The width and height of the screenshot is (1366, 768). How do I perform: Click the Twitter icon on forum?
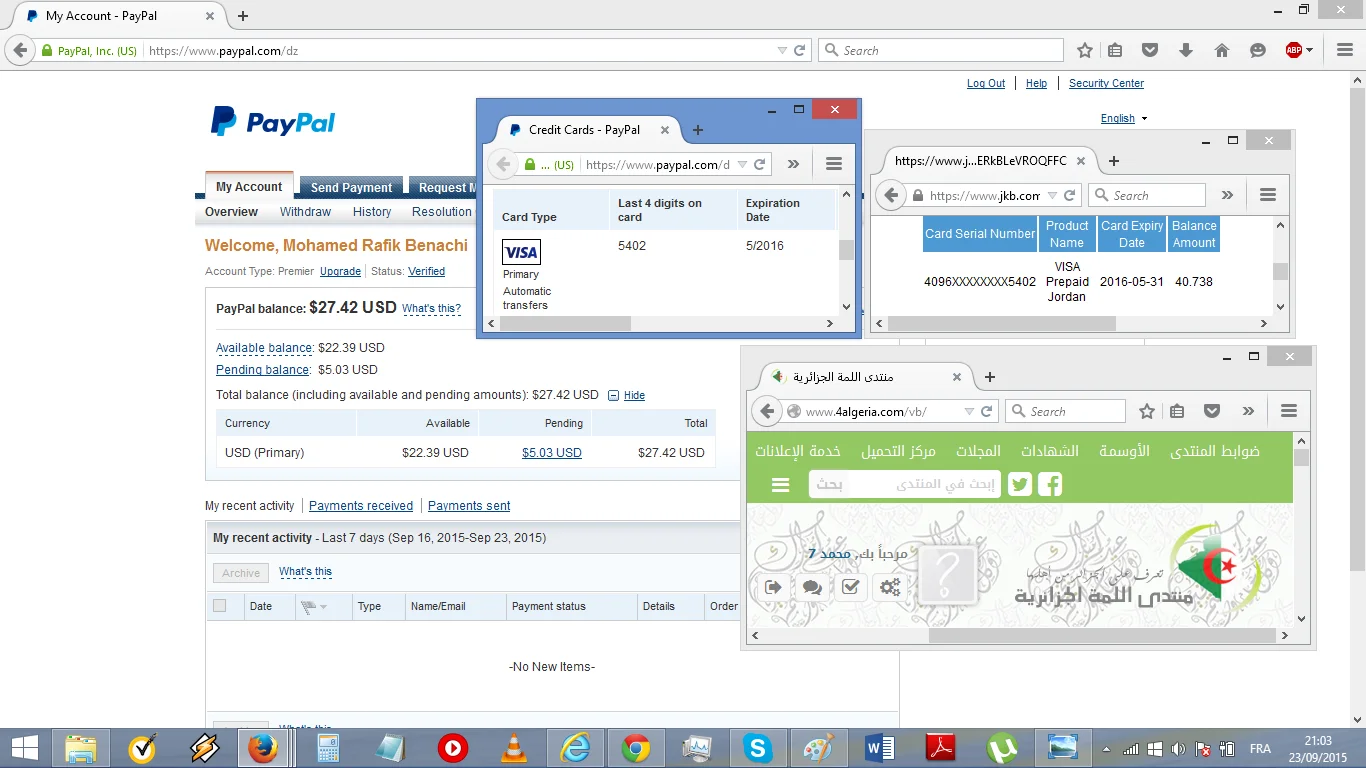pyautogui.click(x=1020, y=485)
